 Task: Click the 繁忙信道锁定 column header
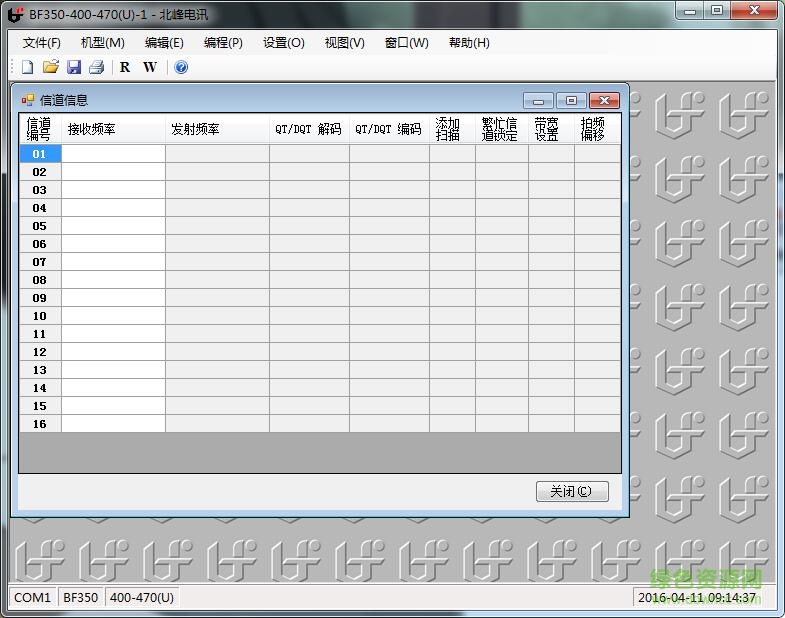tap(502, 129)
